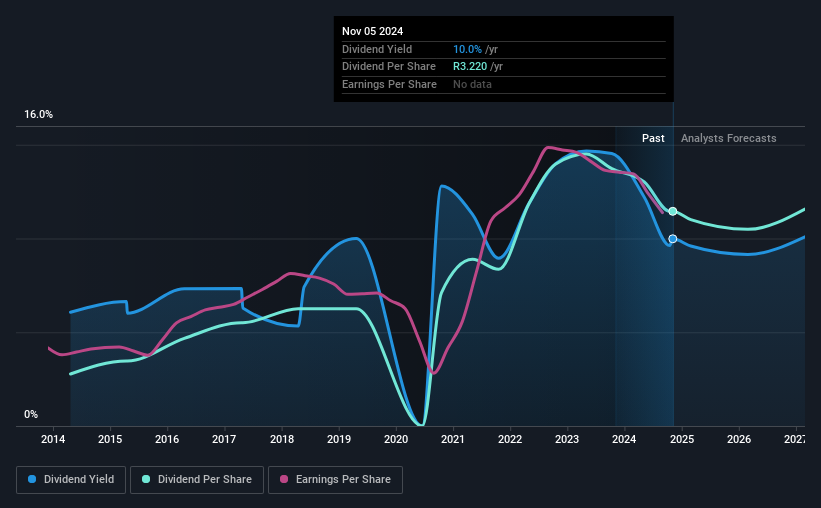The image size is (821, 508).
Task: Click the teal Dividend Per Share dot
Action: (146, 479)
